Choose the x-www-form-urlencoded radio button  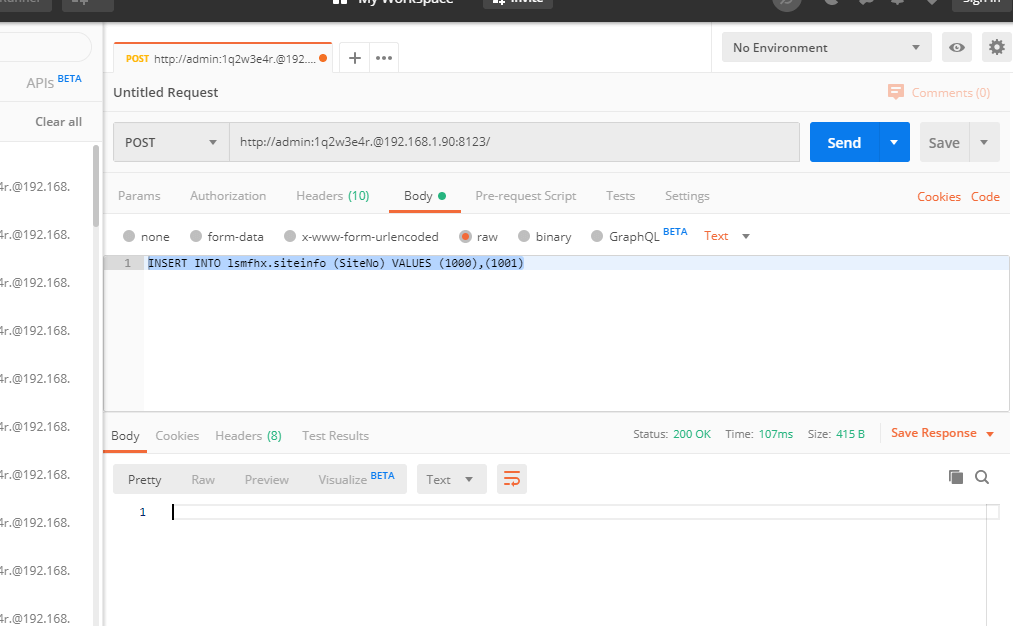[290, 237]
